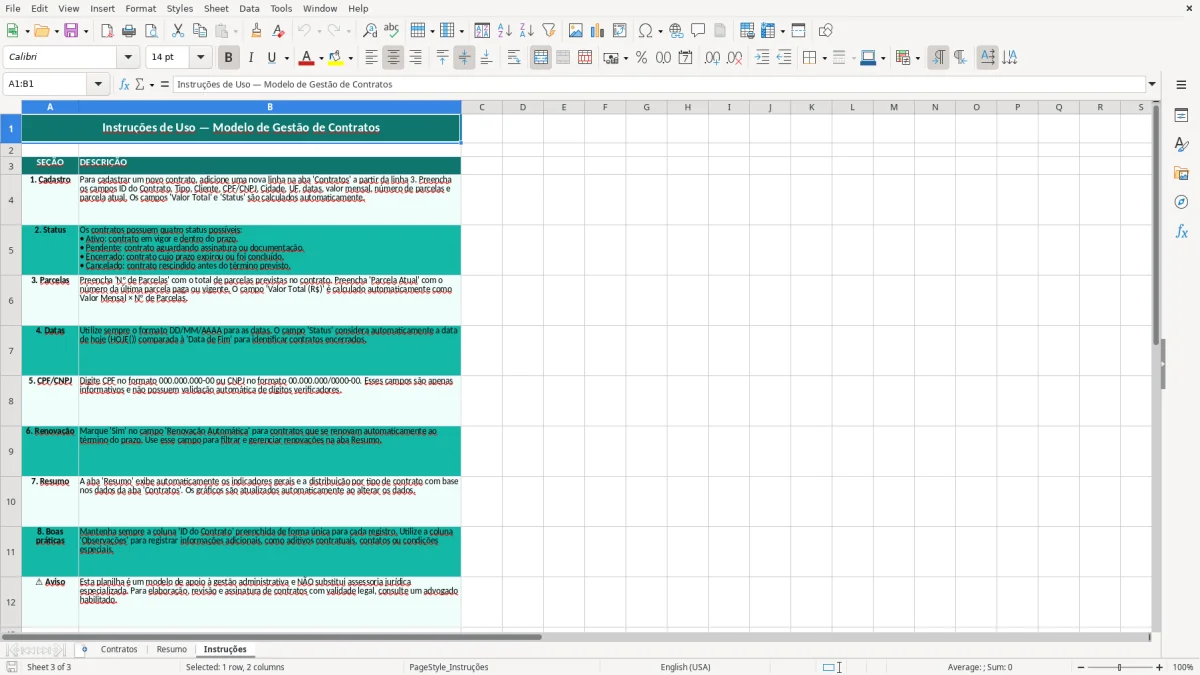Viewport: 1200px width, 675px height.
Task: Toggle Bold formatting
Action: pyautogui.click(x=228, y=58)
